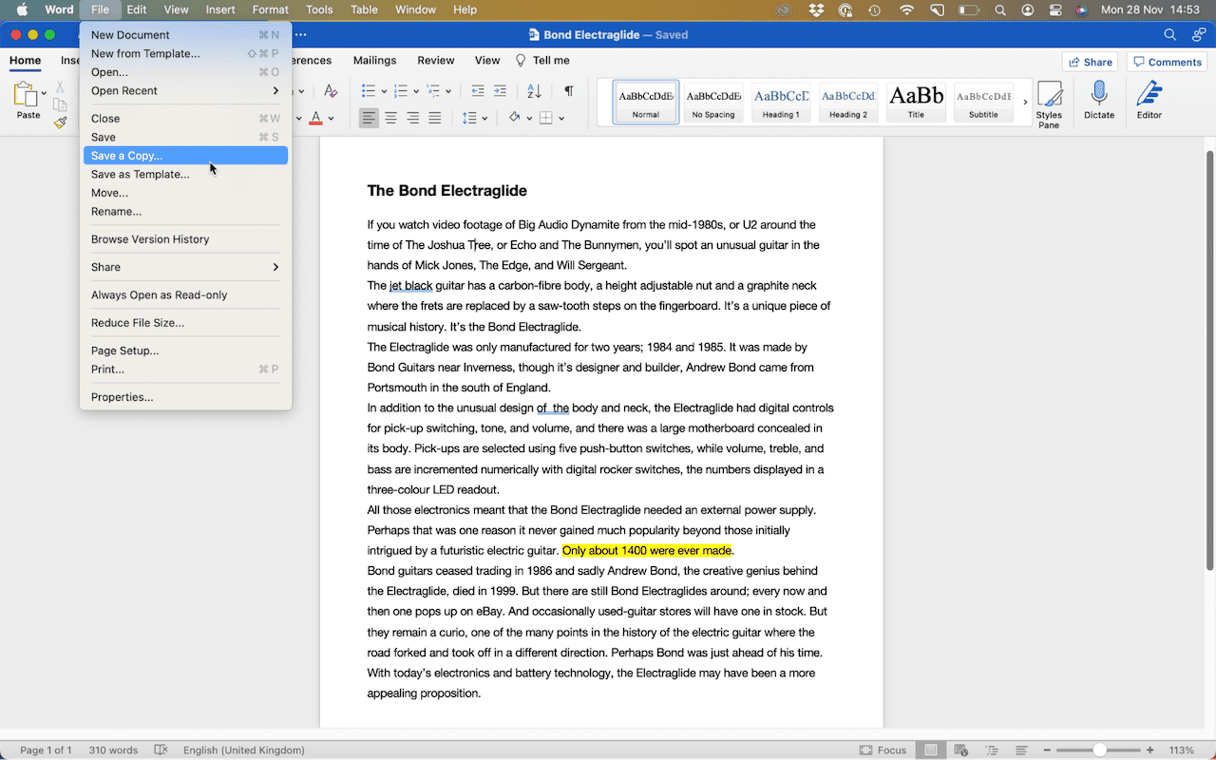This screenshot has height=760, width=1216.
Task: Click the zoom in plus icon
Action: click(1150, 750)
